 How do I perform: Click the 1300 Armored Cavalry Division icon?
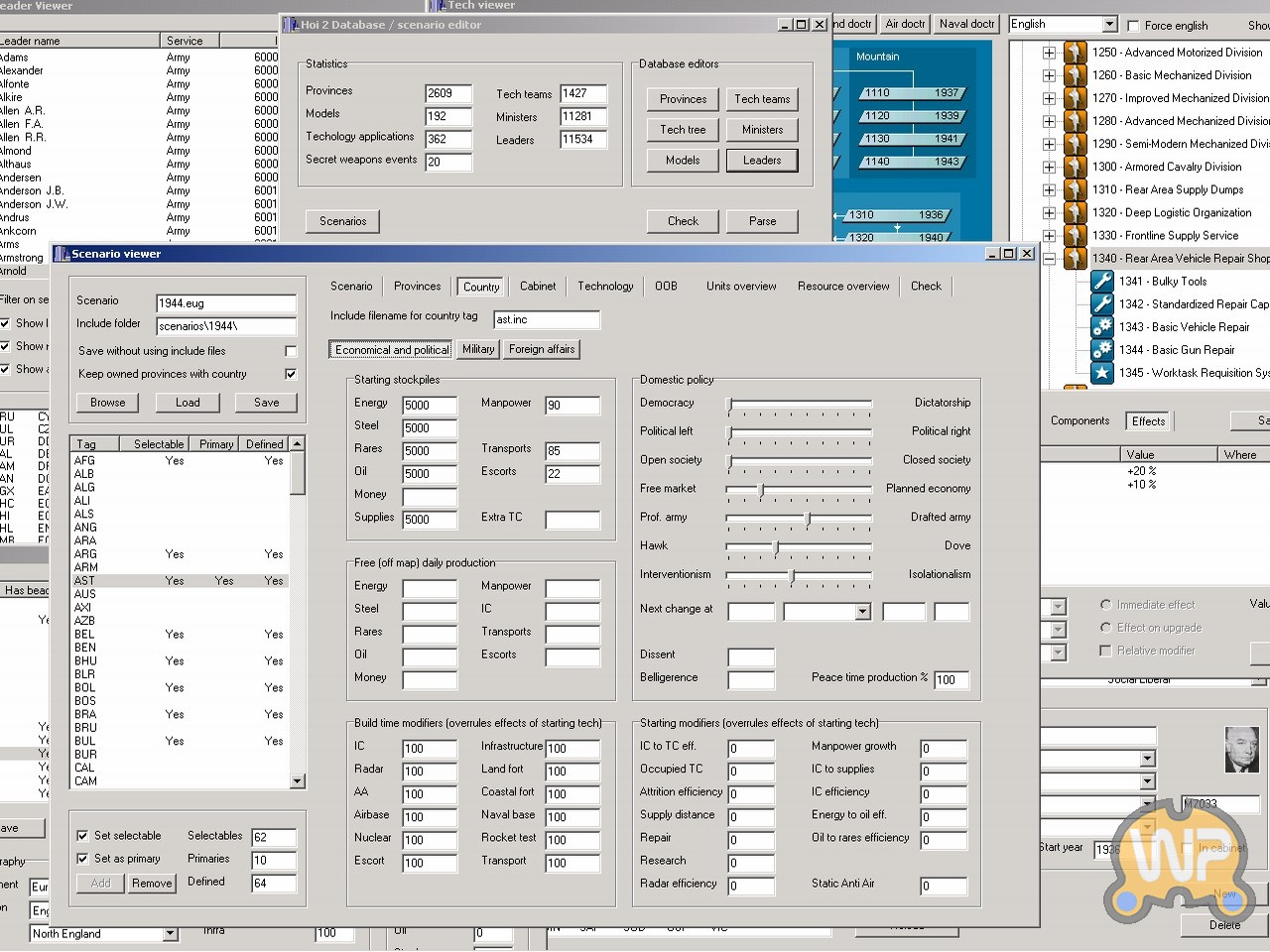point(1076,167)
